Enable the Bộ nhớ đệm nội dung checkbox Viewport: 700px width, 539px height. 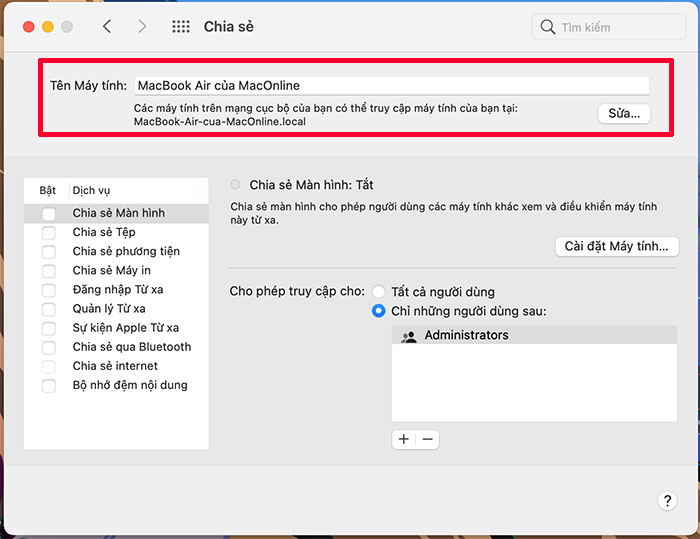point(49,386)
